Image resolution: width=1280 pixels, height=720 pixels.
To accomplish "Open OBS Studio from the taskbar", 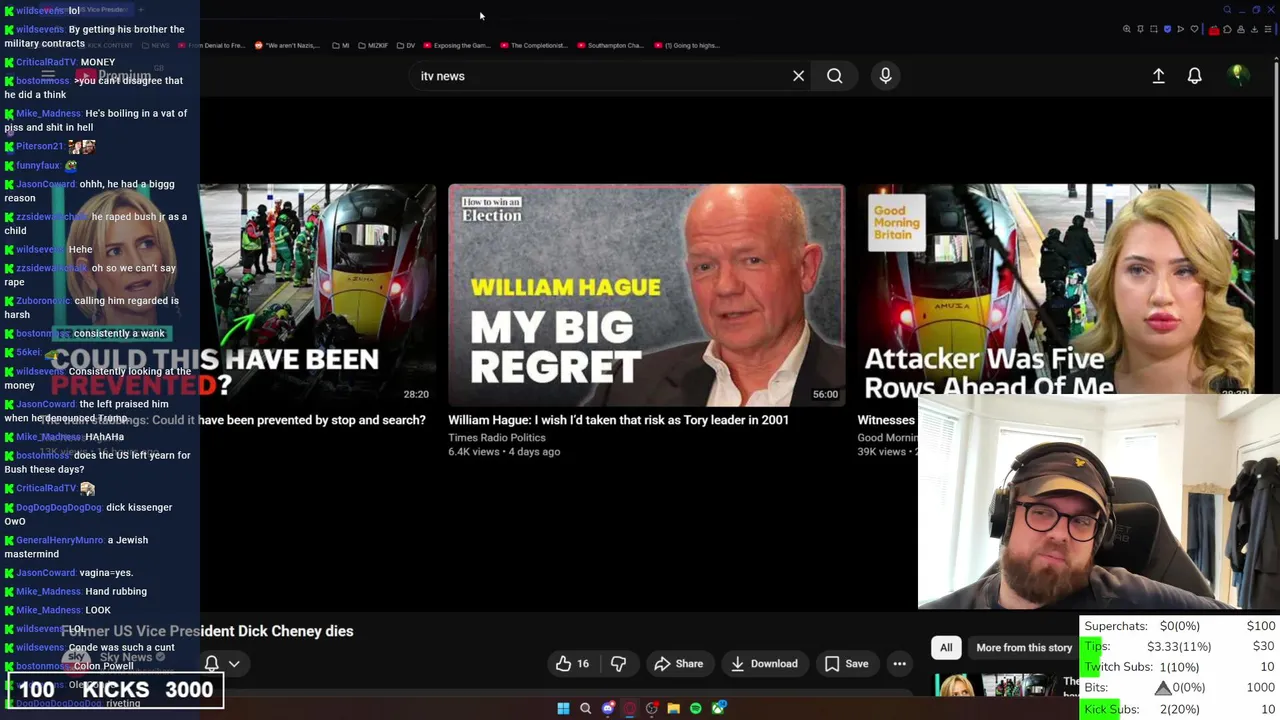I will pyautogui.click(x=652, y=708).
